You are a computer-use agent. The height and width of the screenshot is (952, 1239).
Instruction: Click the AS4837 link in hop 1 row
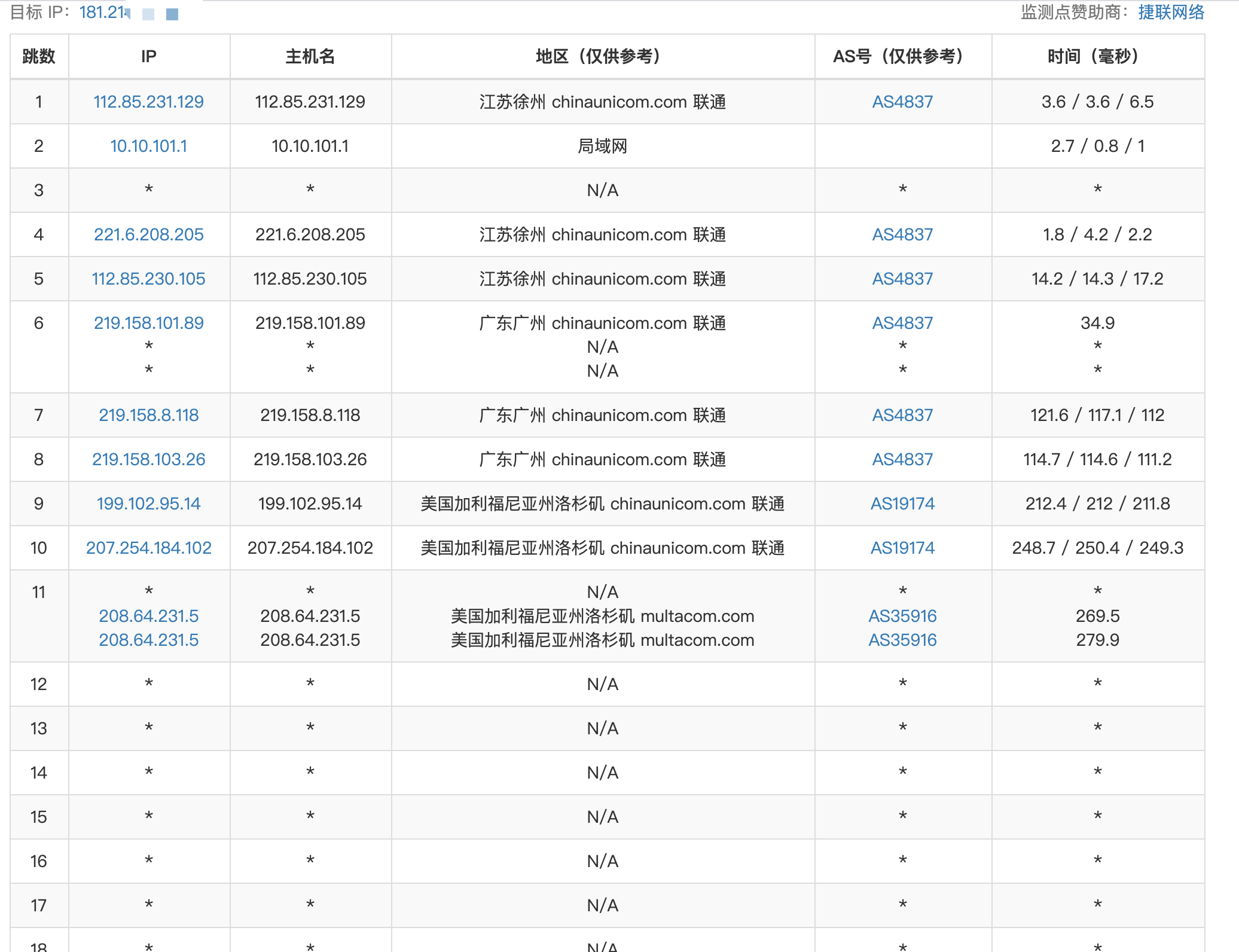902,102
